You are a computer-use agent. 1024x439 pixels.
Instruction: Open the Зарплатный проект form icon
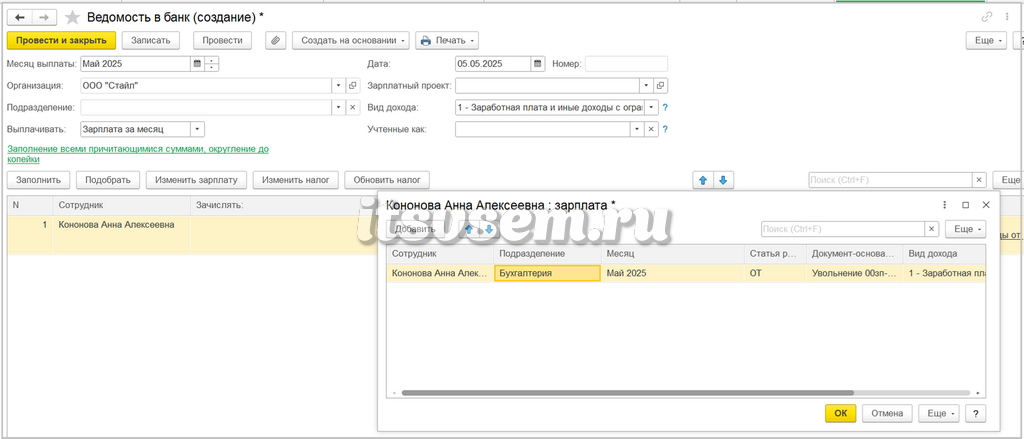pyautogui.click(x=660, y=86)
